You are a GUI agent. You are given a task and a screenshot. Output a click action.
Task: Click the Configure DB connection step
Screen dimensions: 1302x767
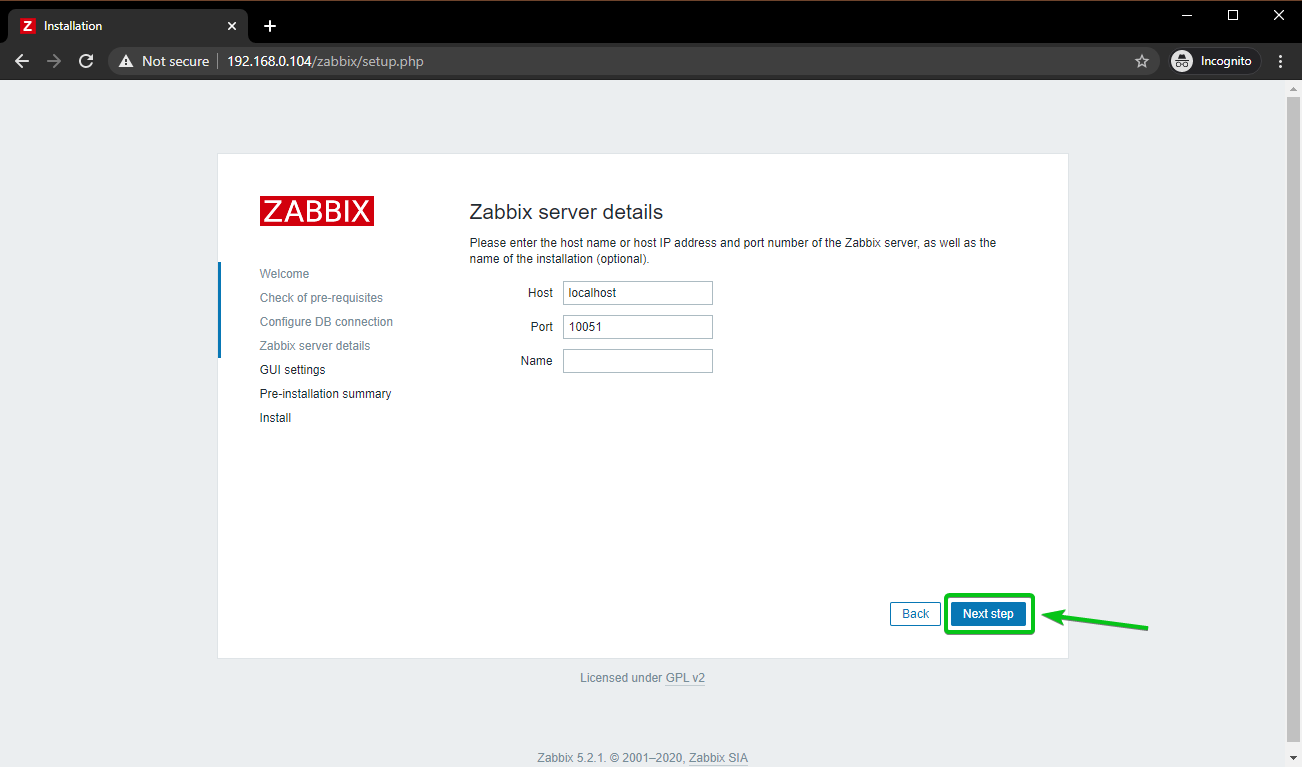point(326,322)
